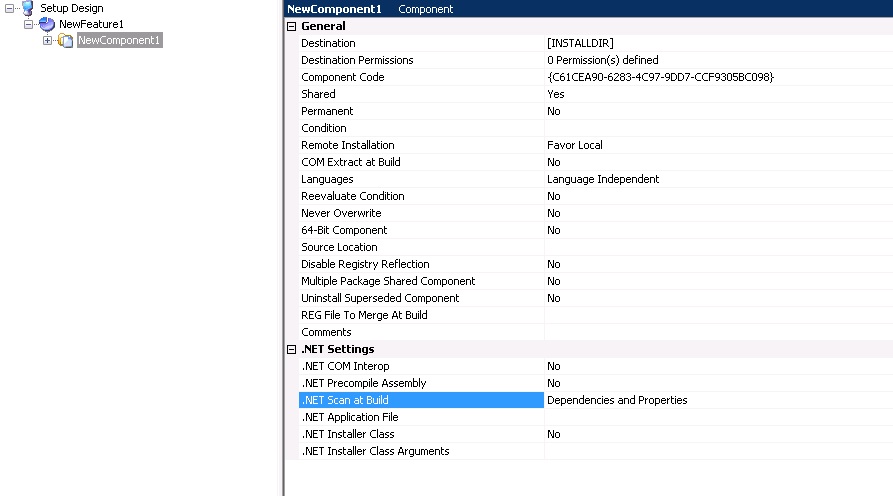Collapse the Setup Design tree node

[x=9, y=8]
